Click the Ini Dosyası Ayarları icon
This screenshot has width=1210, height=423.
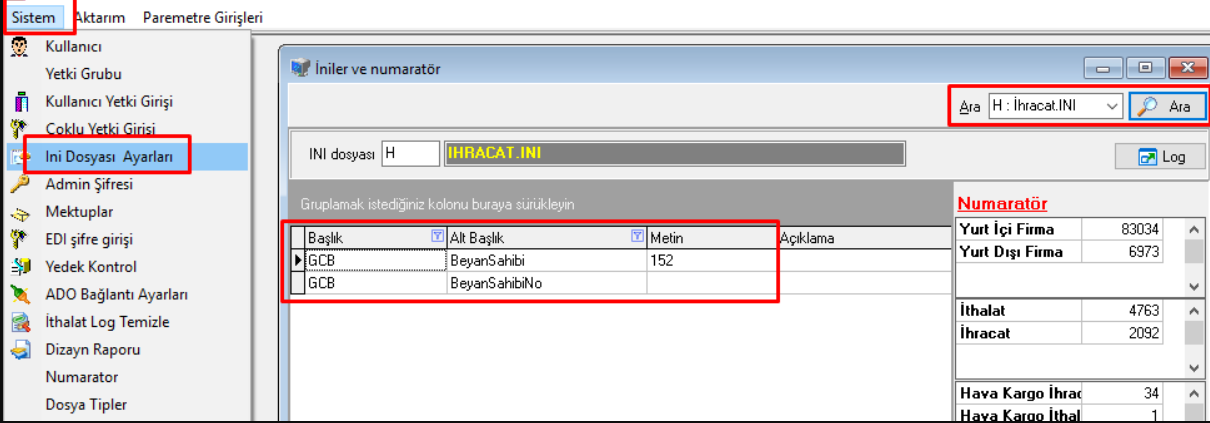(x=20, y=157)
